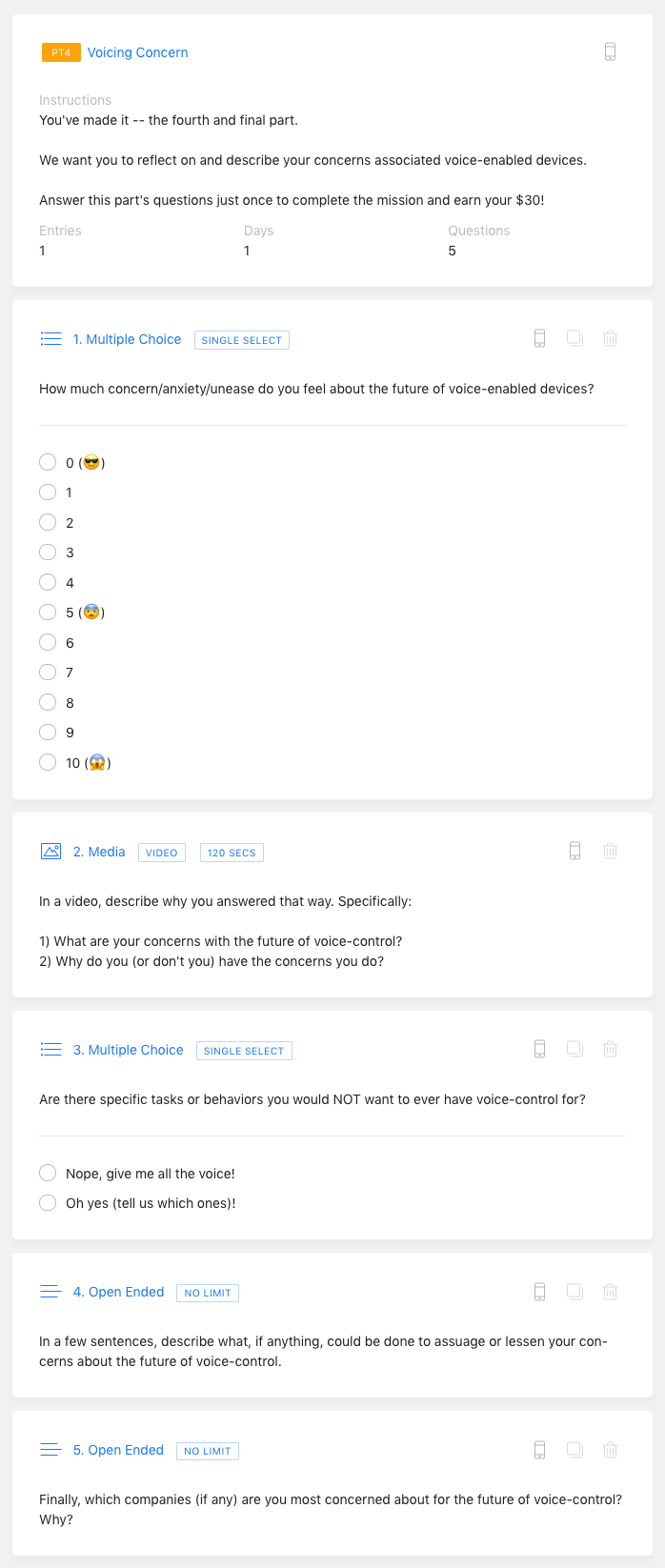Screen dimensions: 665x1568
Task: Open question 1 Multiple Choice title
Action: tap(127, 339)
